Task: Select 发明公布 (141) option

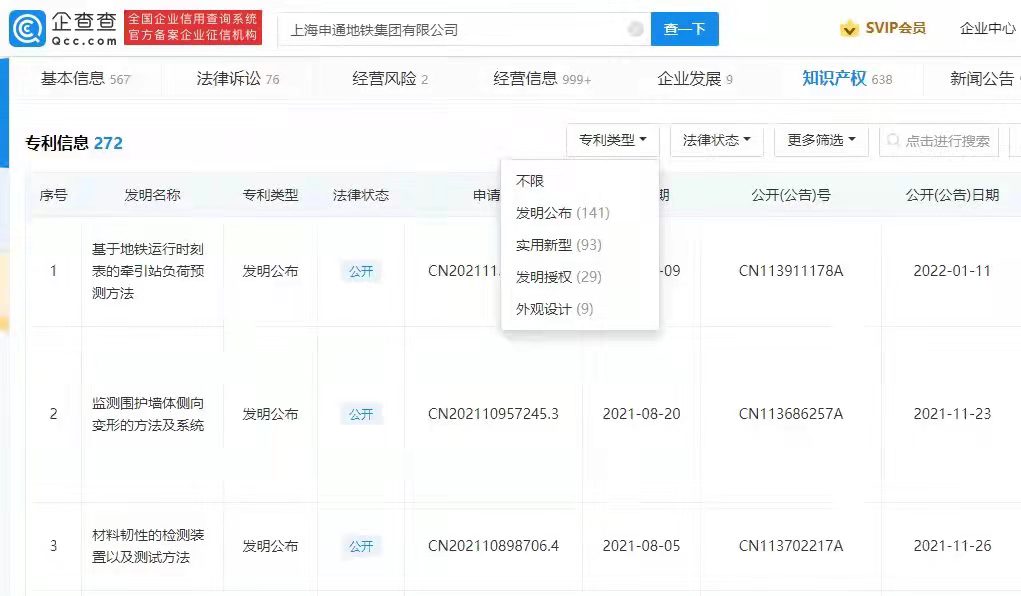Action: click(563, 213)
